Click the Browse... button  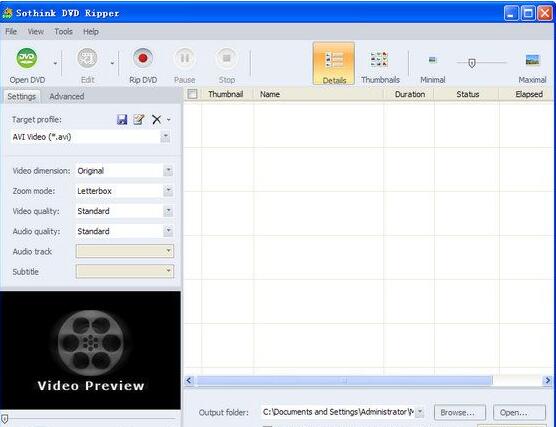[460, 412]
